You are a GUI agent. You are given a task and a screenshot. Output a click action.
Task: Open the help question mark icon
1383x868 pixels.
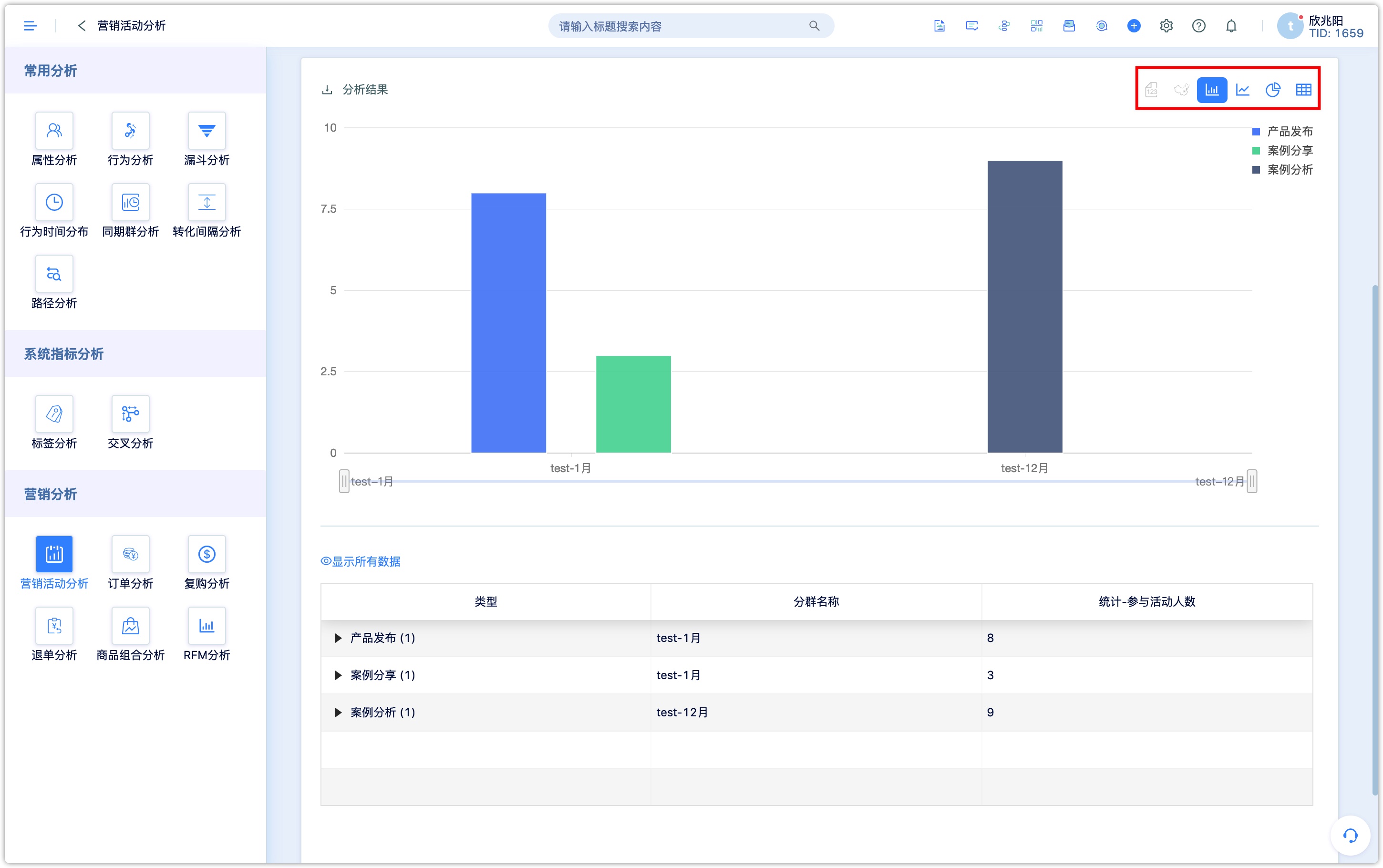[x=1198, y=26]
